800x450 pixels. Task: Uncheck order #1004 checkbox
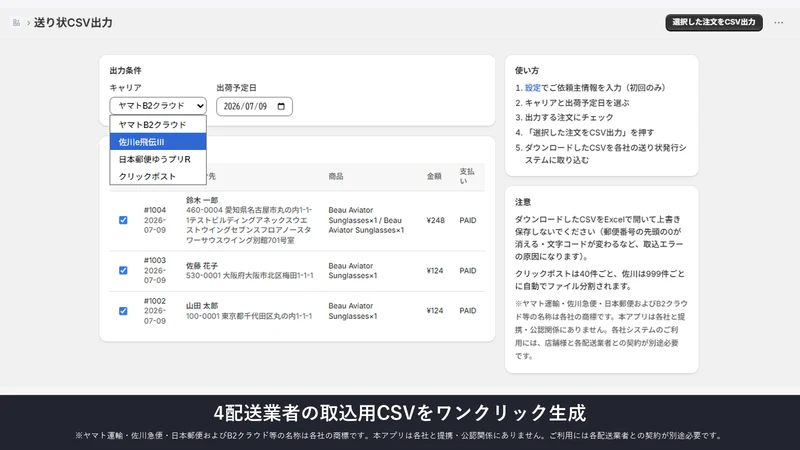(123, 220)
